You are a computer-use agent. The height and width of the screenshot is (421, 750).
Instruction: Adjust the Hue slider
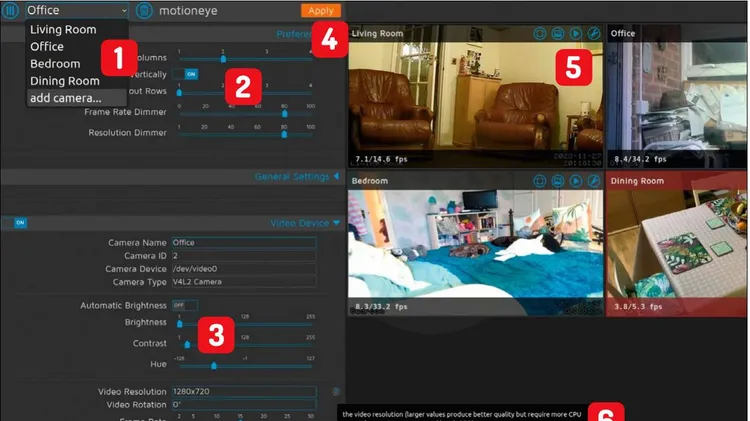click(x=245, y=366)
